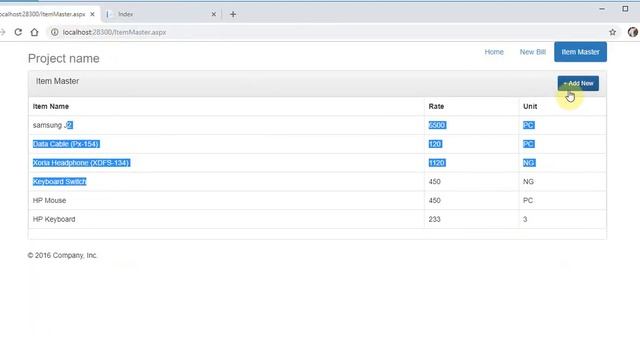Bookmark this page with the star icon
640x360 pixels.
coord(612,32)
